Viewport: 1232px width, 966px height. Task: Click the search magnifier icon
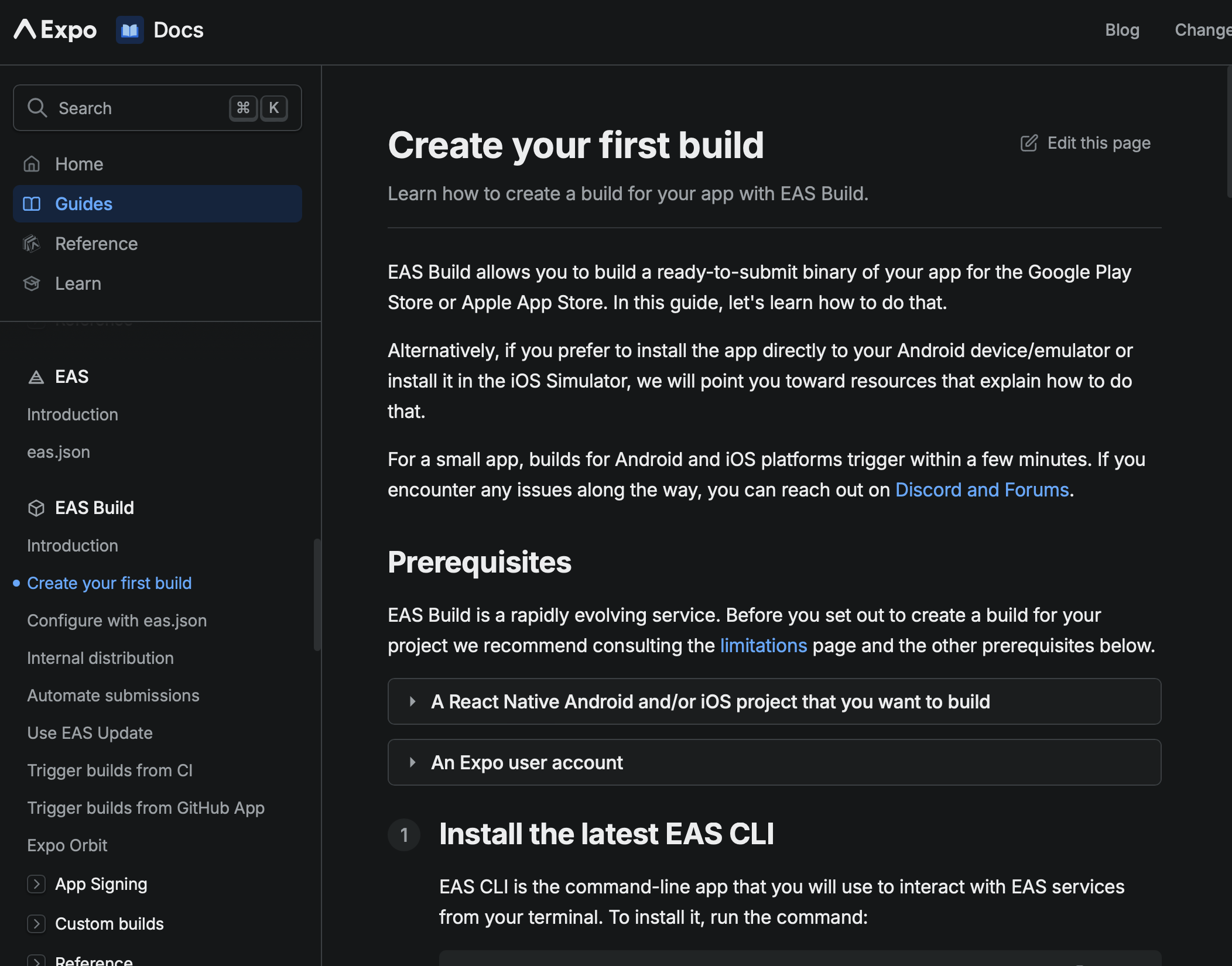[37, 108]
